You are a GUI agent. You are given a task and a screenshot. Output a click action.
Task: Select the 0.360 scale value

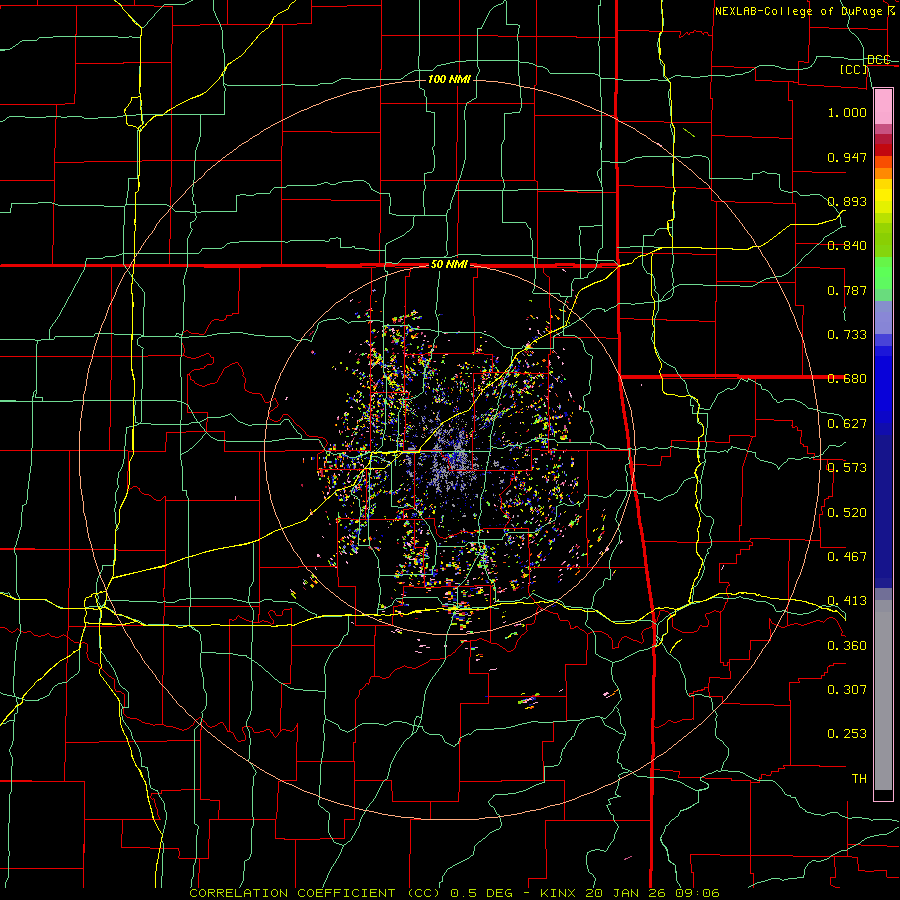tap(847, 646)
